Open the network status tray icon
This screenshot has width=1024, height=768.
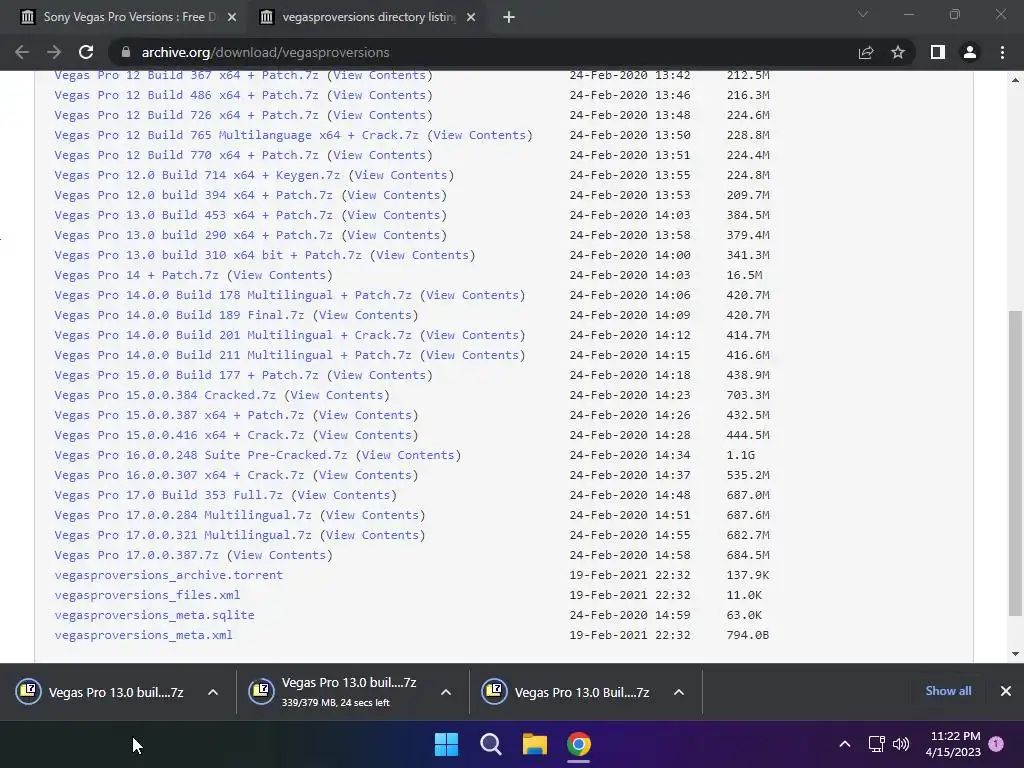point(876,744)
